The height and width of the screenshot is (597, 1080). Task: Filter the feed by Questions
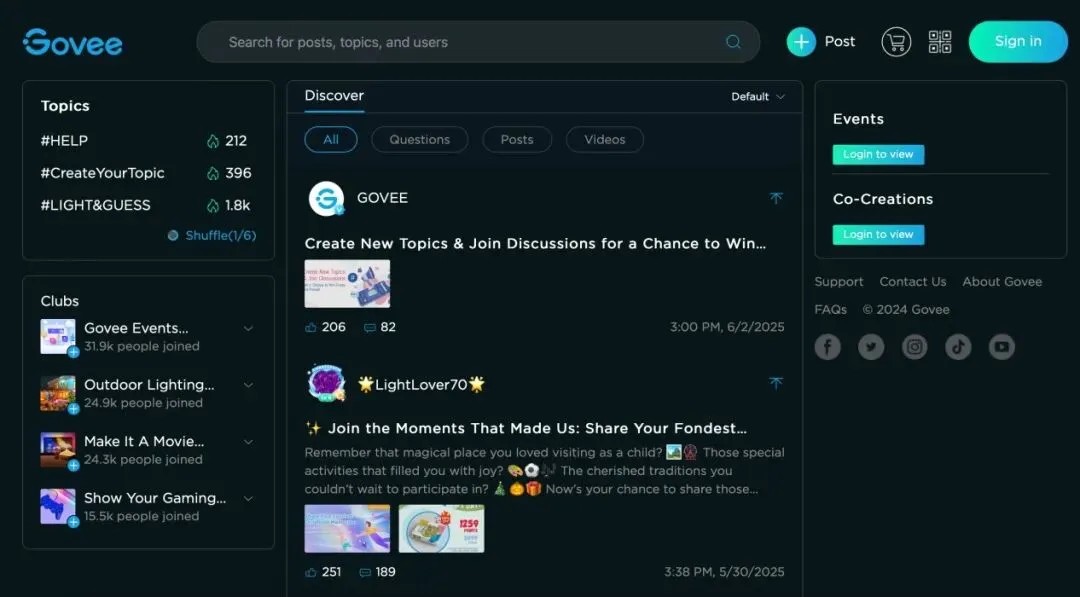pos(419,140)
